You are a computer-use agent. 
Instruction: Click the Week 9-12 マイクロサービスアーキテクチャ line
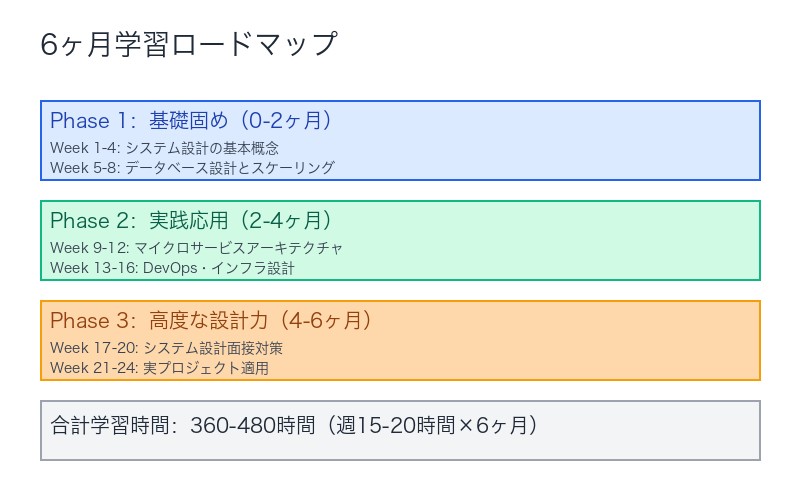pyautogui.click(x=196, y=248)
